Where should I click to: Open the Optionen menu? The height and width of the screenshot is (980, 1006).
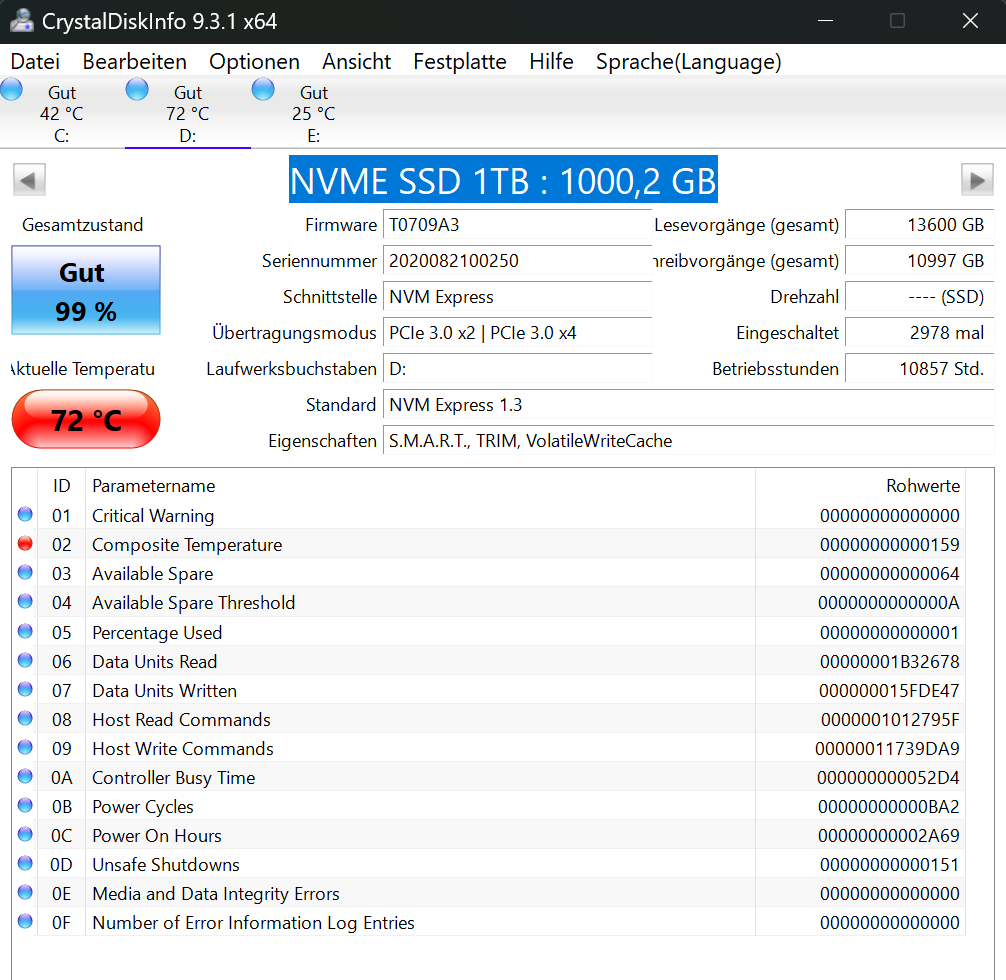tap(254, 62)
